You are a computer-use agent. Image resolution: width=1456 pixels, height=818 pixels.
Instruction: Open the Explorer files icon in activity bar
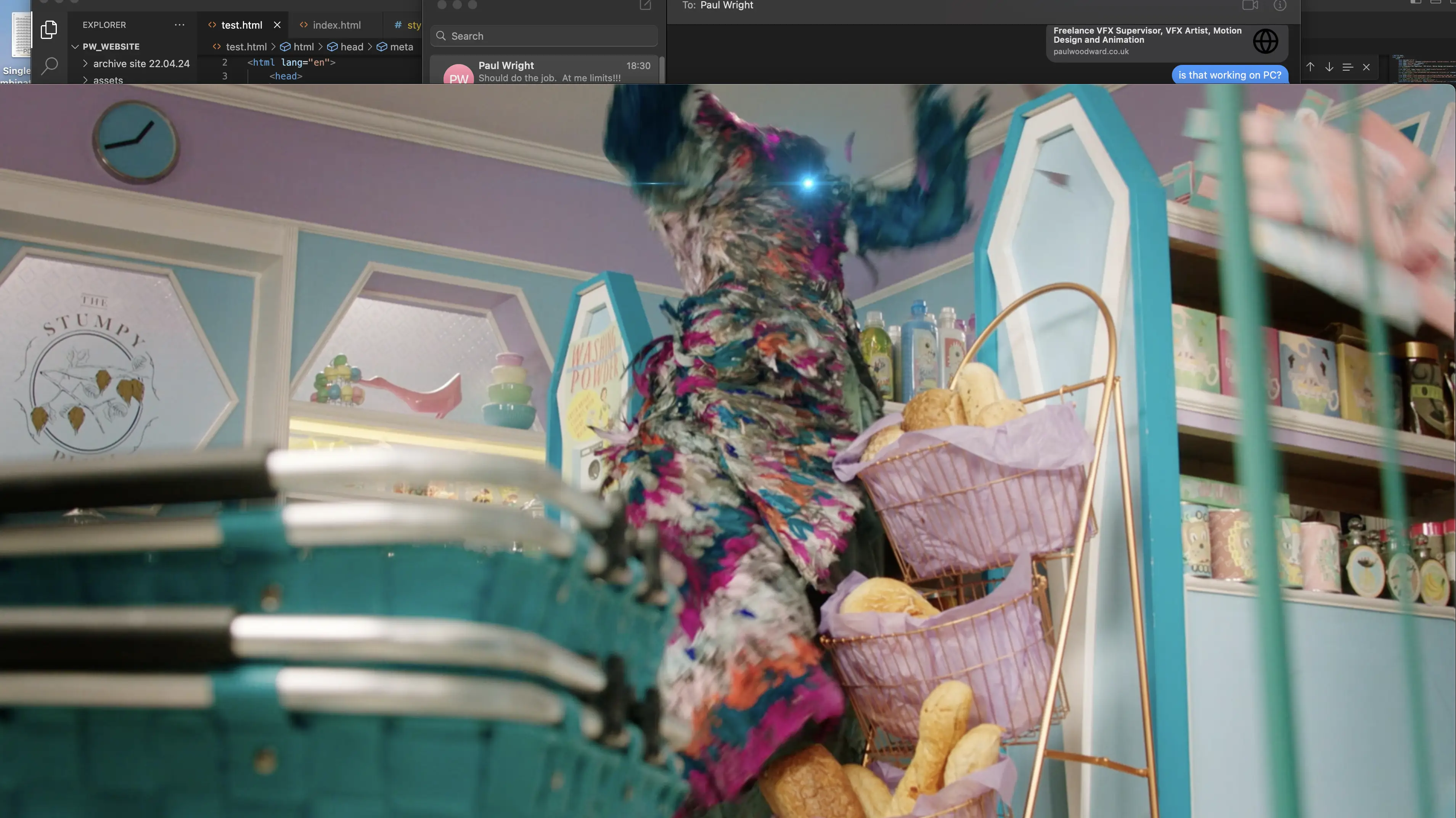[49, 29]
